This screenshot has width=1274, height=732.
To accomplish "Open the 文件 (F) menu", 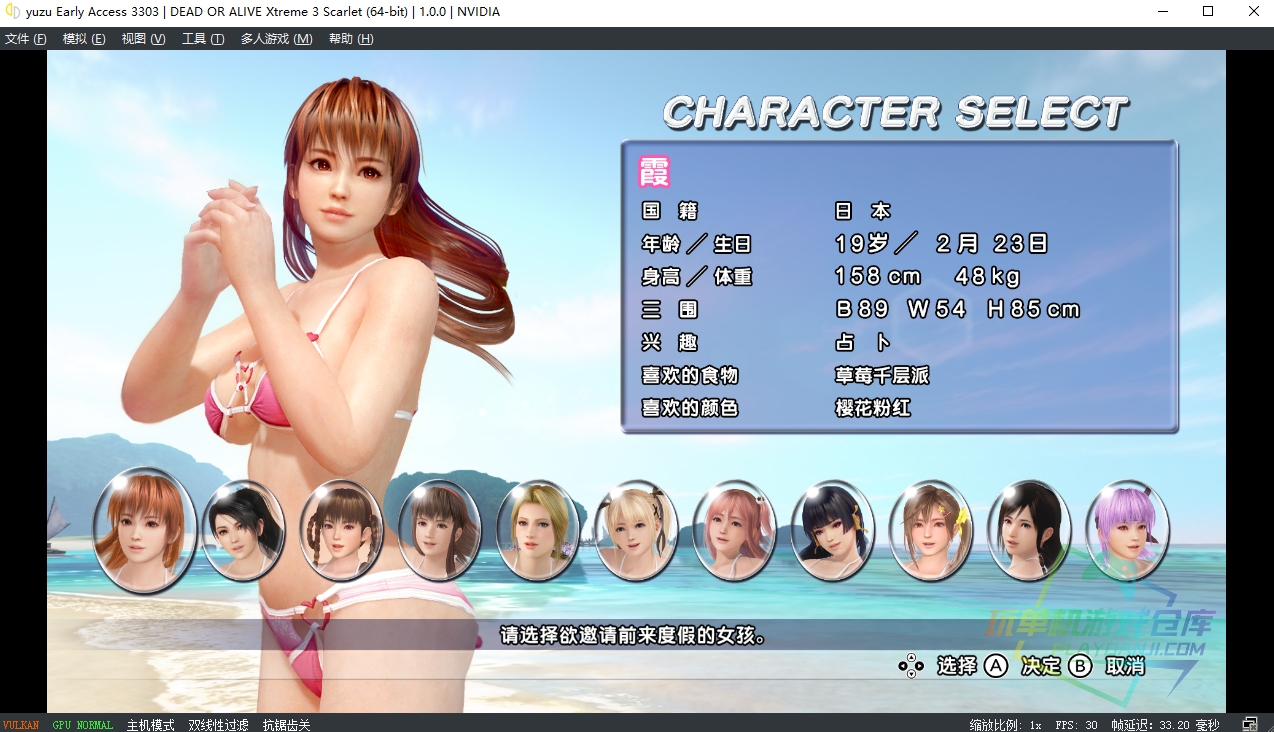I will click(26, 39).
